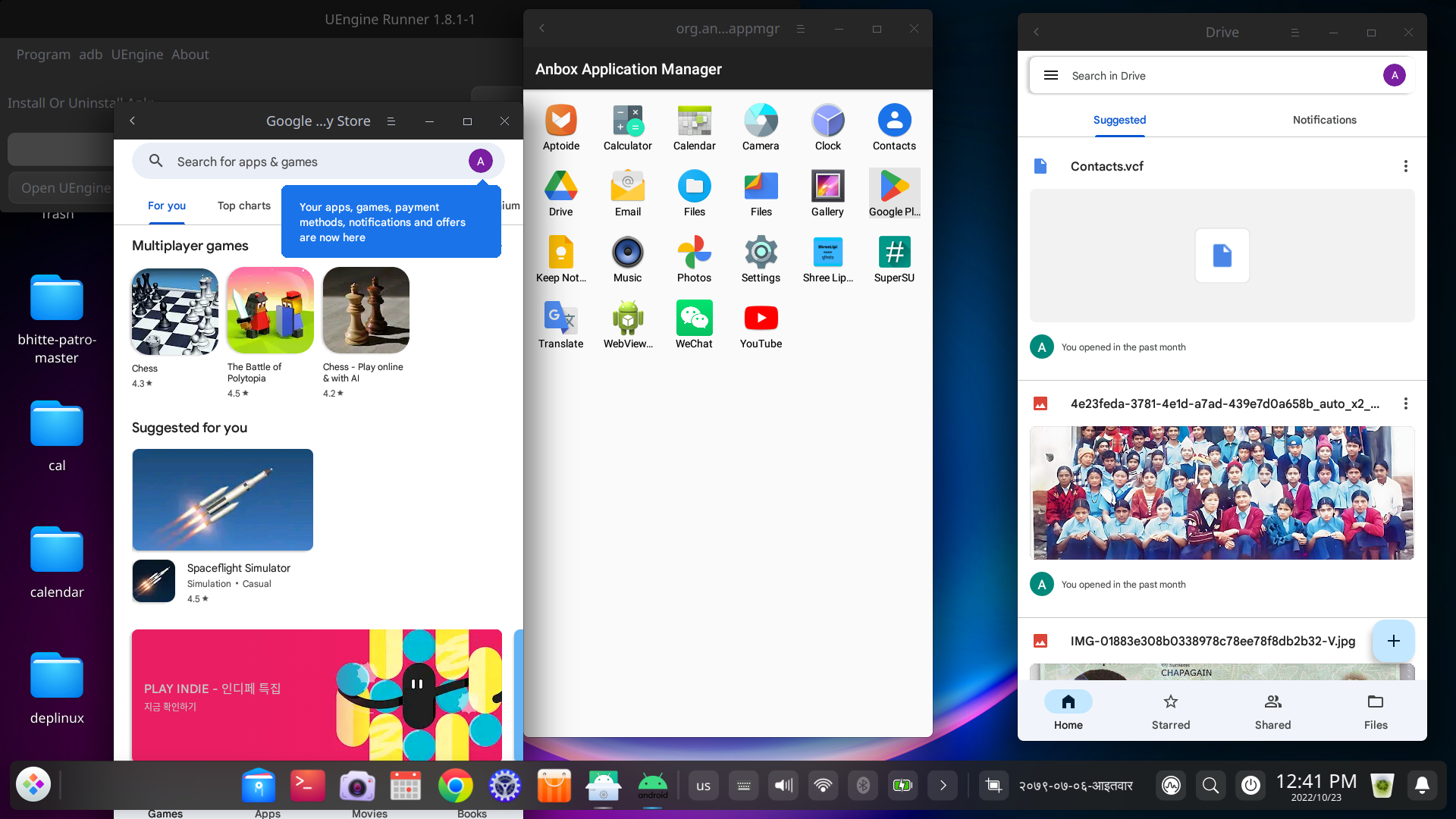Switch to the Top charts tab
The width and height of the screenshot is (1456, 819).
243,206
